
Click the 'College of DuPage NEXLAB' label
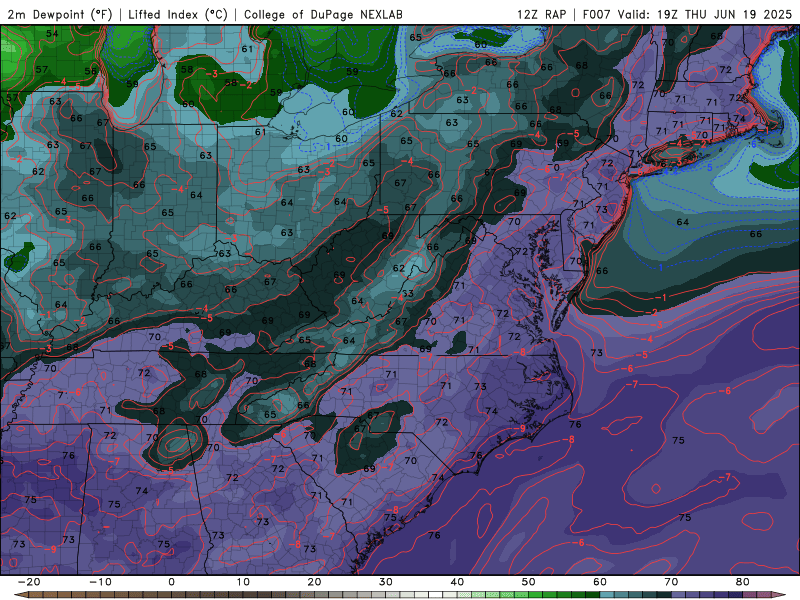(323, 14)
